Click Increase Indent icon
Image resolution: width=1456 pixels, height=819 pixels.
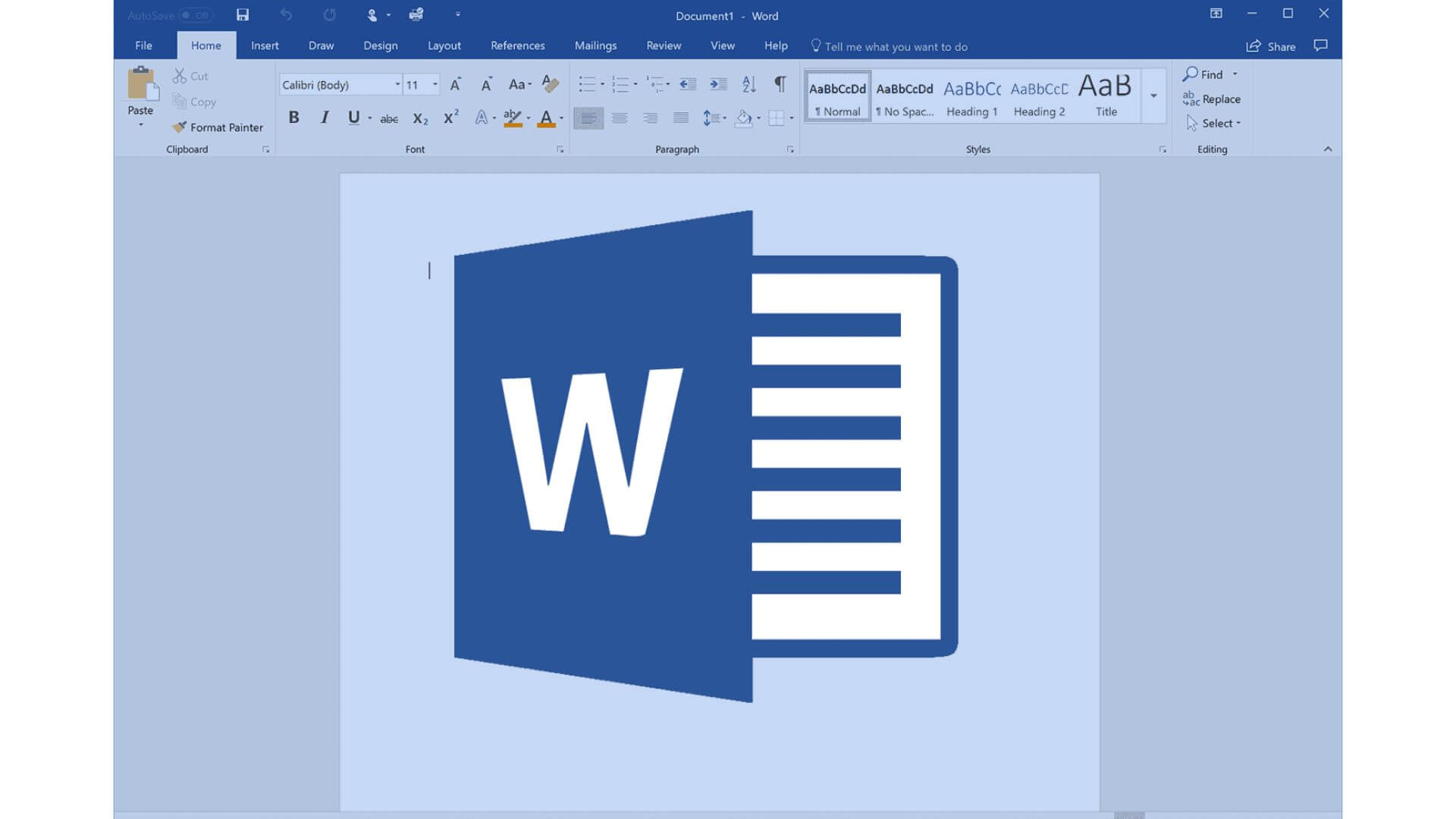point(718,84)
